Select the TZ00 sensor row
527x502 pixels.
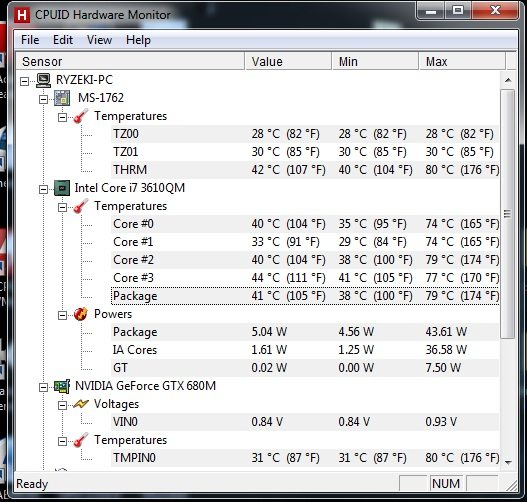(x=305, y=134)
